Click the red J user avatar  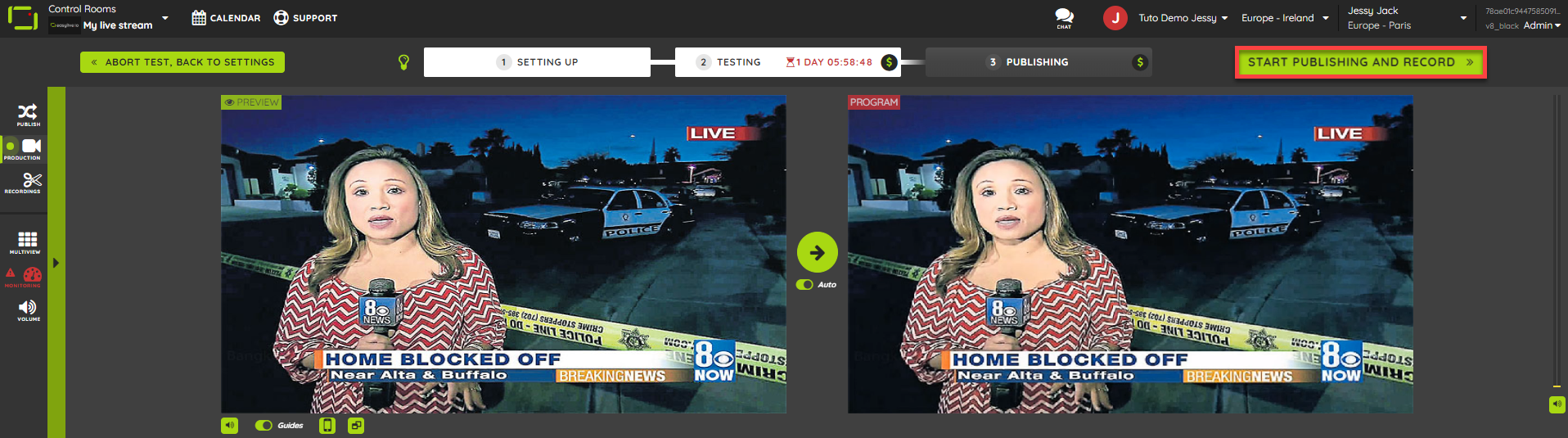(x=1115, y=18)
